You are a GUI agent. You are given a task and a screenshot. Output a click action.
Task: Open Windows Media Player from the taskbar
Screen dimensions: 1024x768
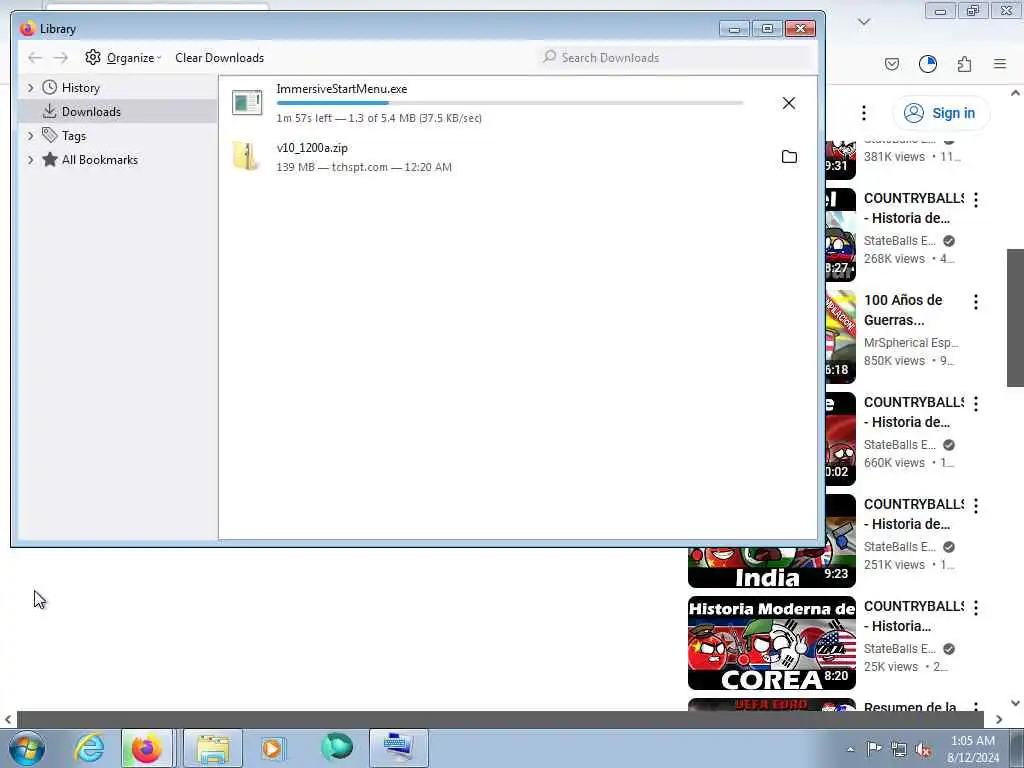[x=272, y=748]
